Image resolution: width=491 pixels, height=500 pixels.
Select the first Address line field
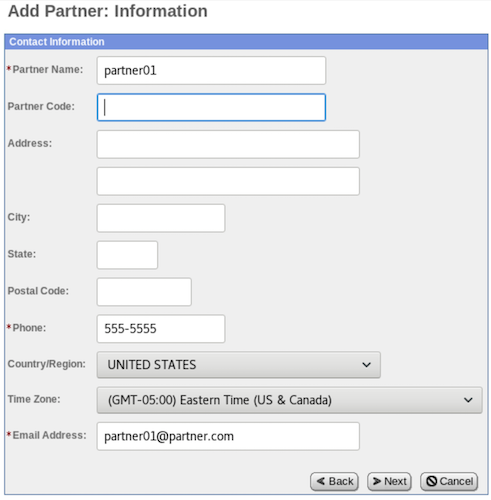228,144
